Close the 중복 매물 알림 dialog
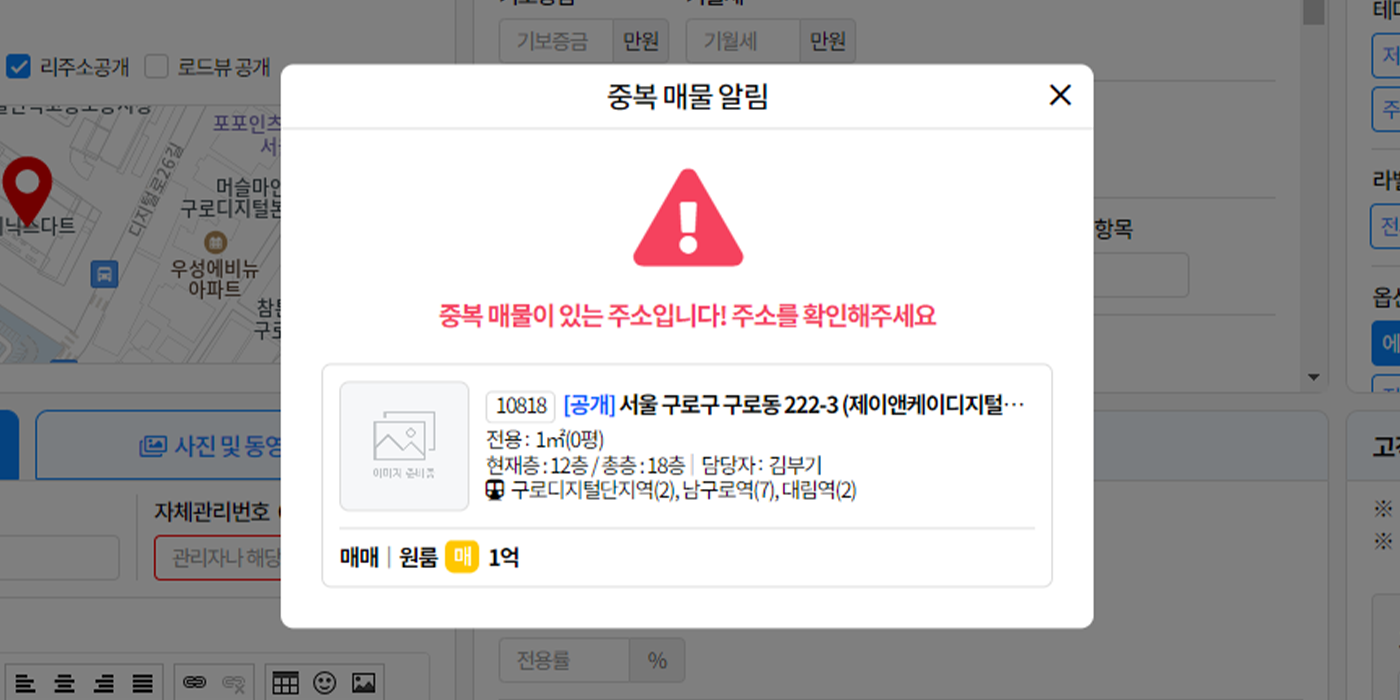The height and width of the screenshot is (700, 1400). pos(1060,95)
